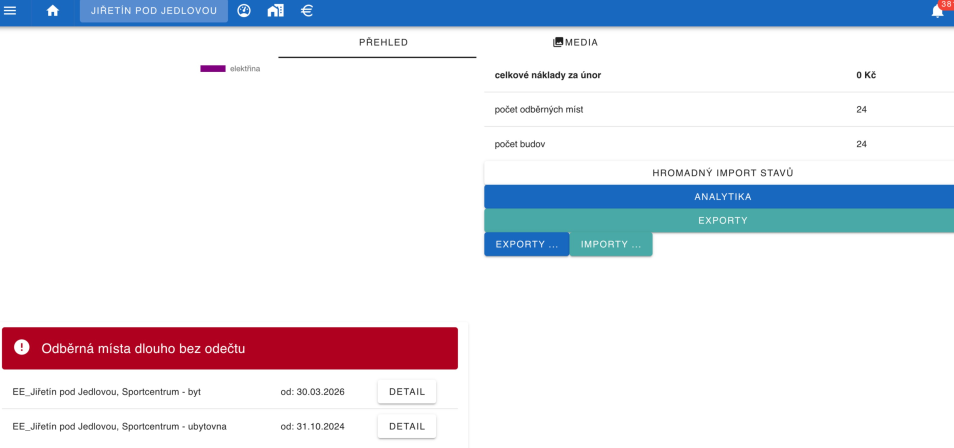Switch to the MEDIA tab

575,43
